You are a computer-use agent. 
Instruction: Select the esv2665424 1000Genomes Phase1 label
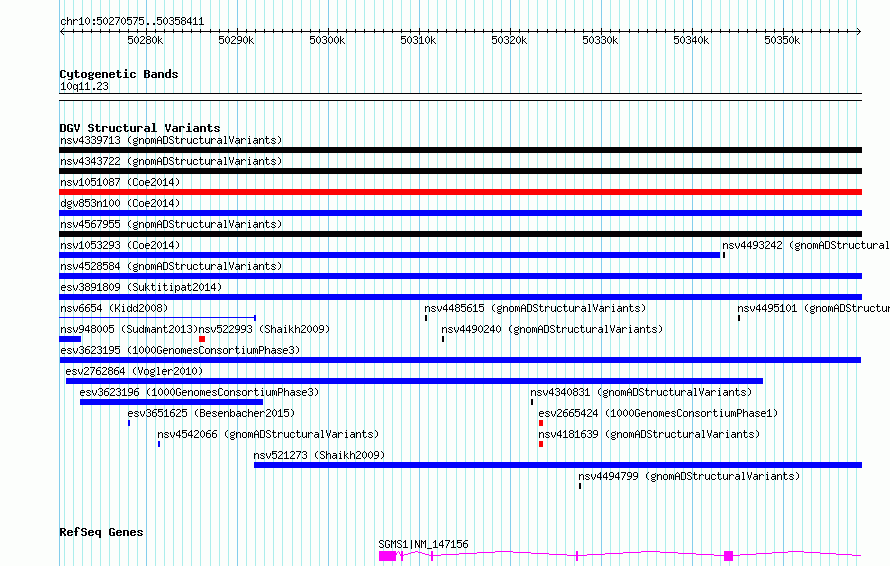(x=658, y=413)
